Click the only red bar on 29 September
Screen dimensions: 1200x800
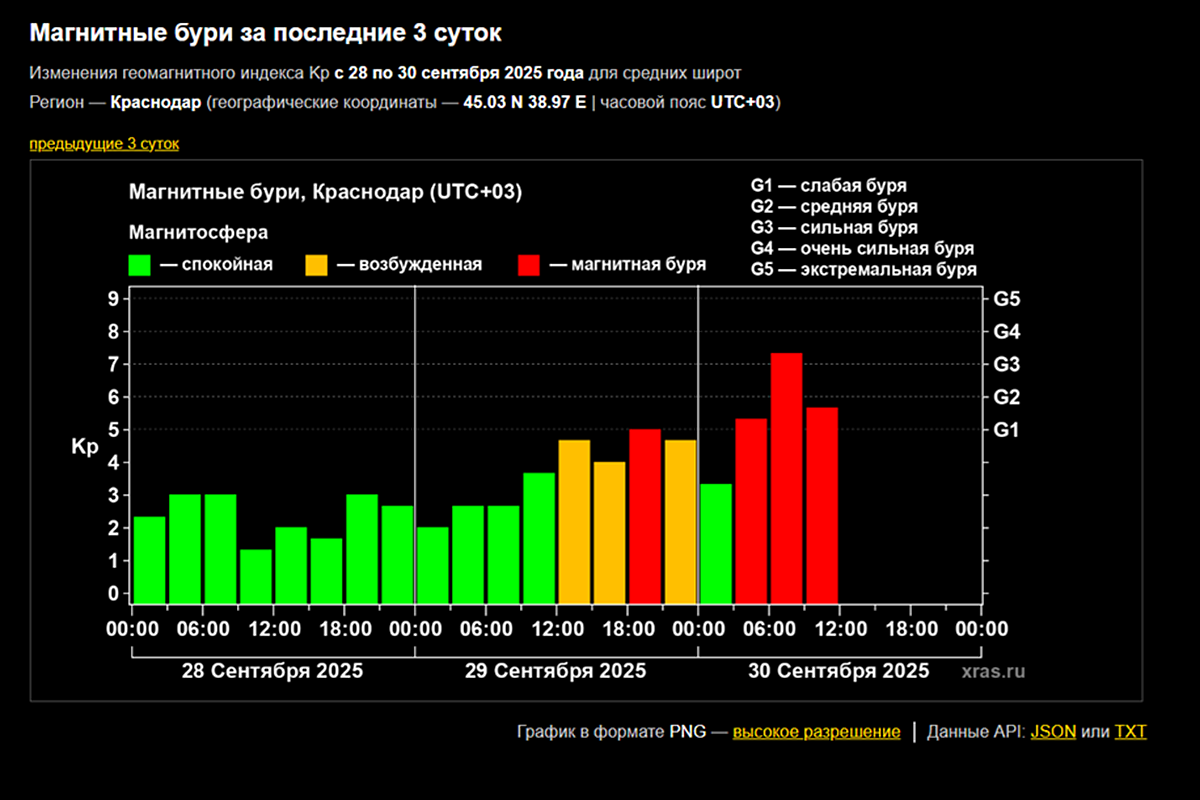pyautogui.click(x=645, y=516)
